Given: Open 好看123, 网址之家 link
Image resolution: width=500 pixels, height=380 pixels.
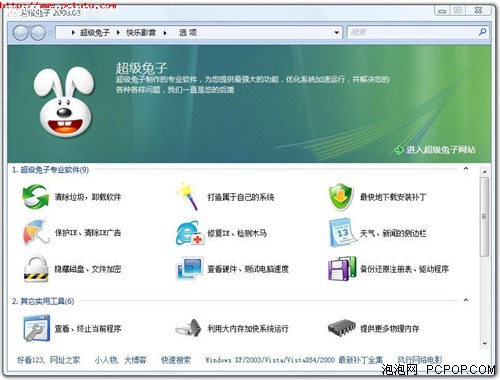Looking at the screenshot, I should pos(49,360).
